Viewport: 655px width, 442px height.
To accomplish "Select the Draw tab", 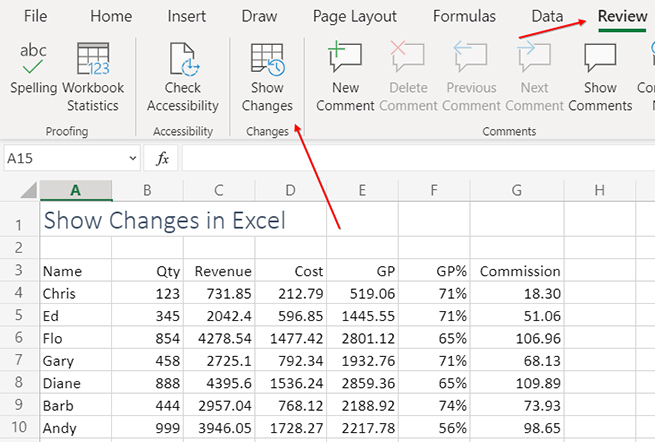I will tap(259, 16).
